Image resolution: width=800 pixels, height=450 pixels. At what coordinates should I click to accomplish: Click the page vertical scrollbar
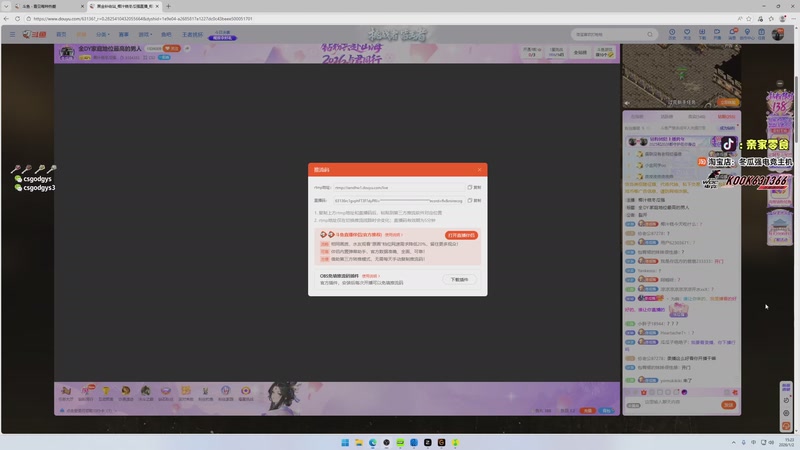796,112
